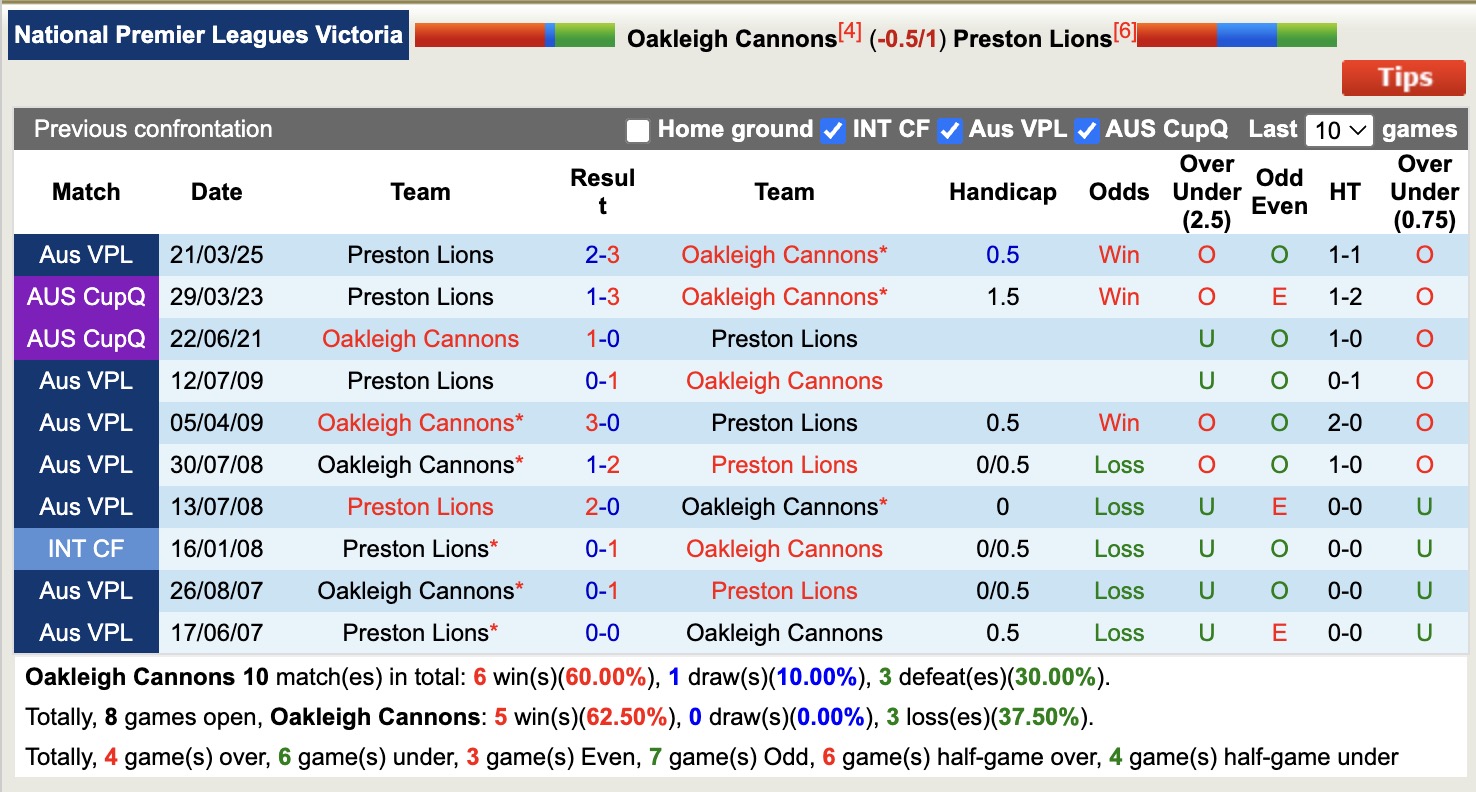Click the Handicap column header

1003,191
